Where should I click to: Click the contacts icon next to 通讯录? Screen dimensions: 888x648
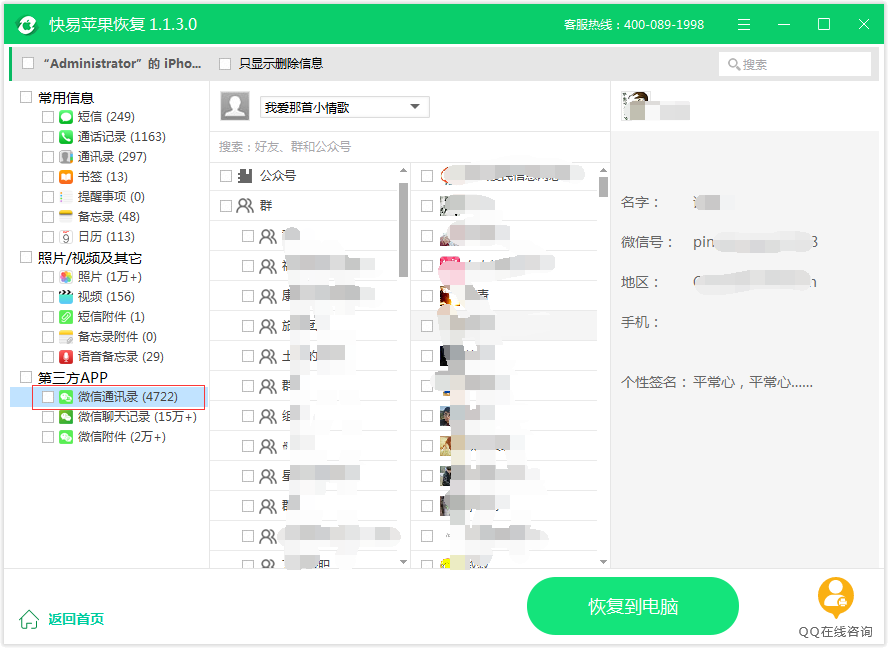[66, 157]
